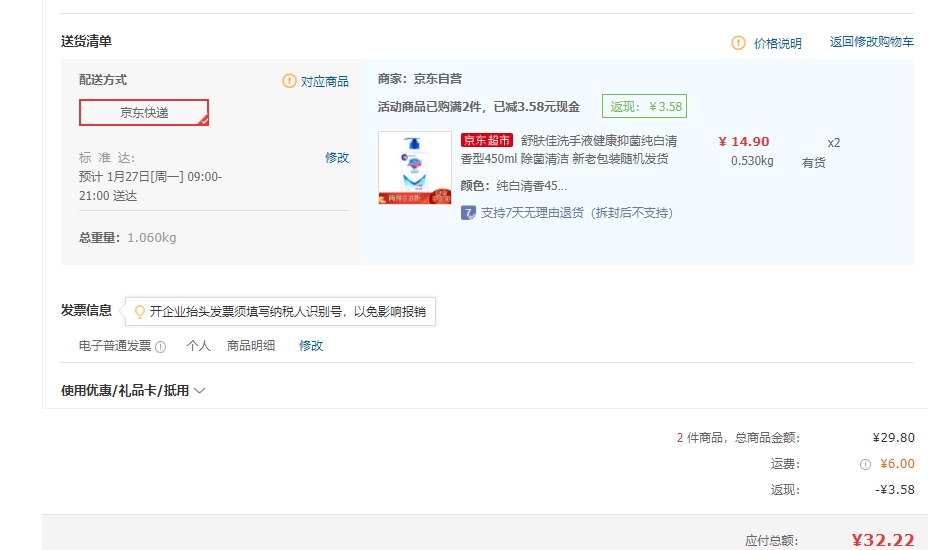Click the 活动商品已购满2件 promotion text
This screenshot has height=550, width=928.
click(x=479, y=107)
